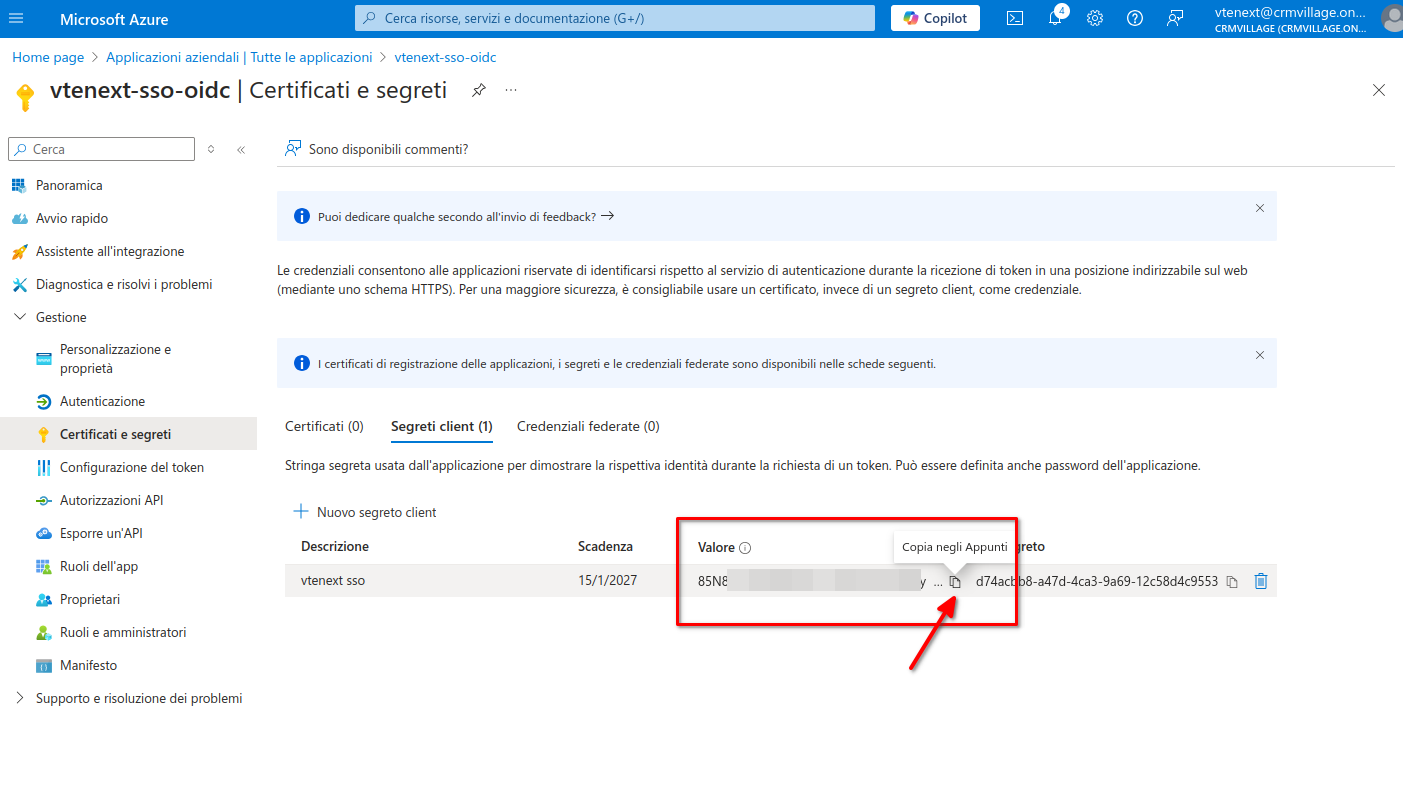Switch to the Certificati (0) tab
This screenshot has height=799, width=1403.
coord(324,426)
